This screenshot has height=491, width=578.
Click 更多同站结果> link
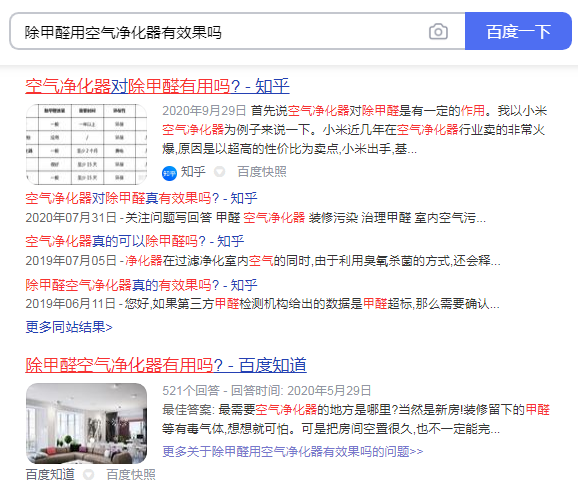click(69, 327)
